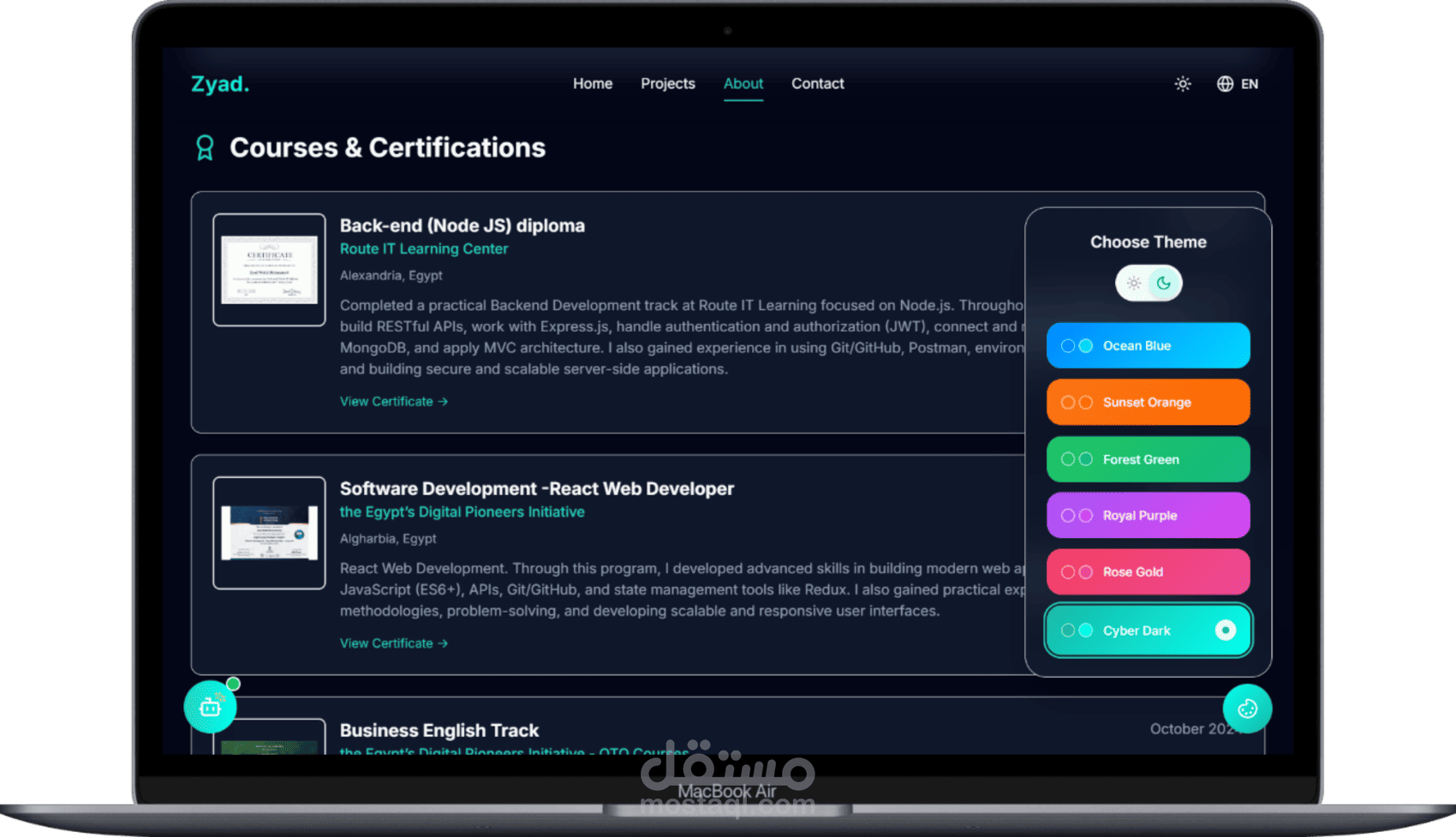Screen dimensions: 1456x837
Task: Open the Contact nav item
Action: 818,84
